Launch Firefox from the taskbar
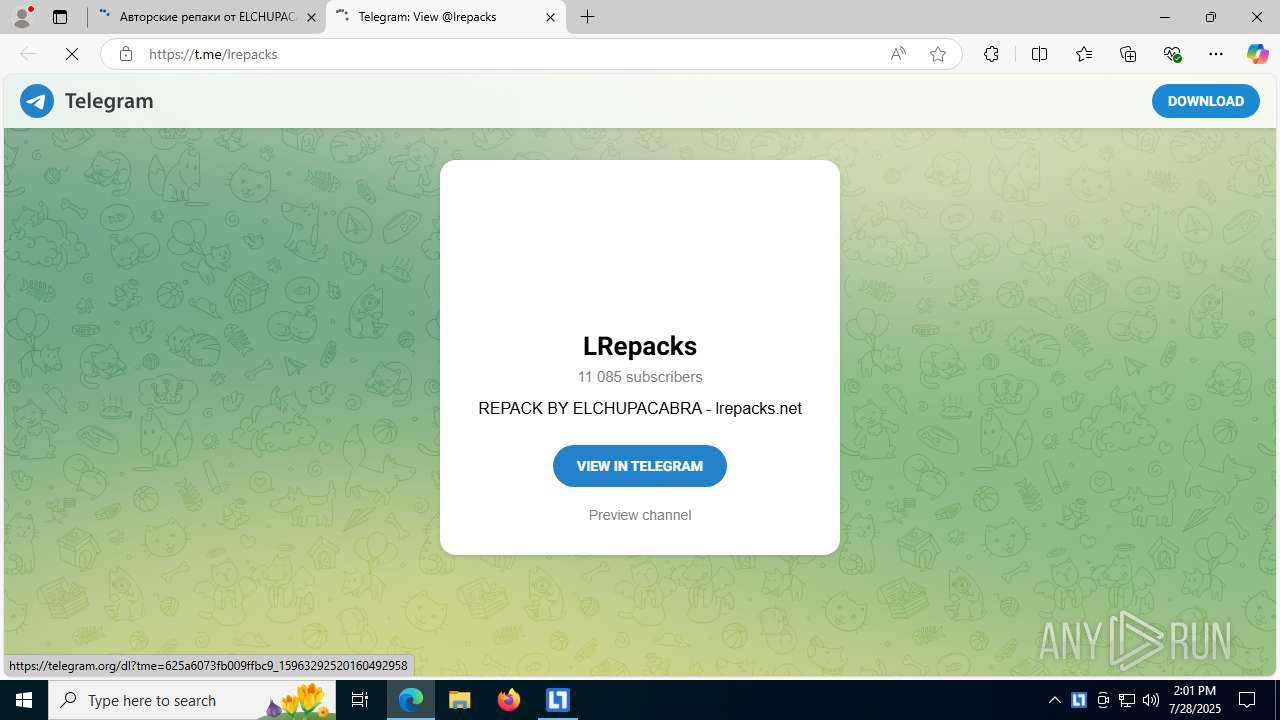Screen dimensions: 1280x720 (x=509, y=700)
